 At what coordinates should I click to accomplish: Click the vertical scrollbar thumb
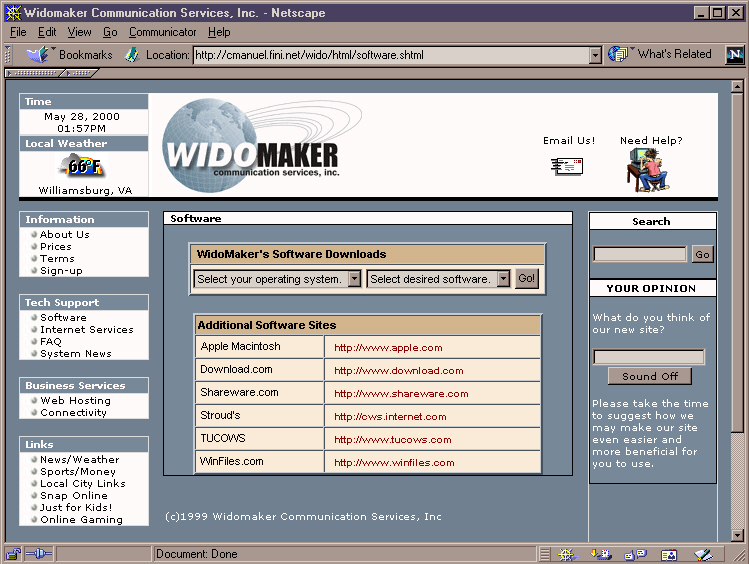737,263
